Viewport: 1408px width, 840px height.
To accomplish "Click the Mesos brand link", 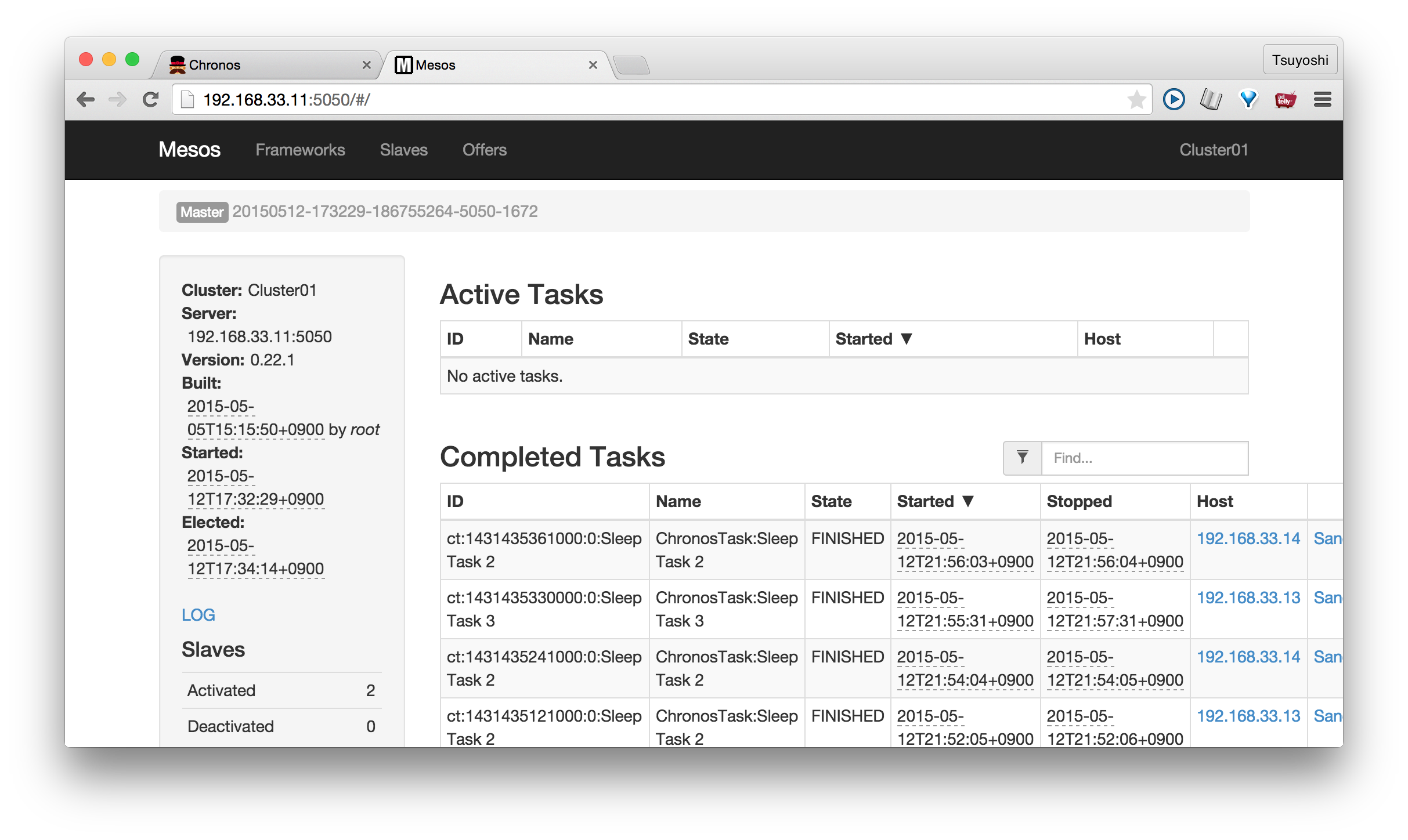I will click(189, 150).
